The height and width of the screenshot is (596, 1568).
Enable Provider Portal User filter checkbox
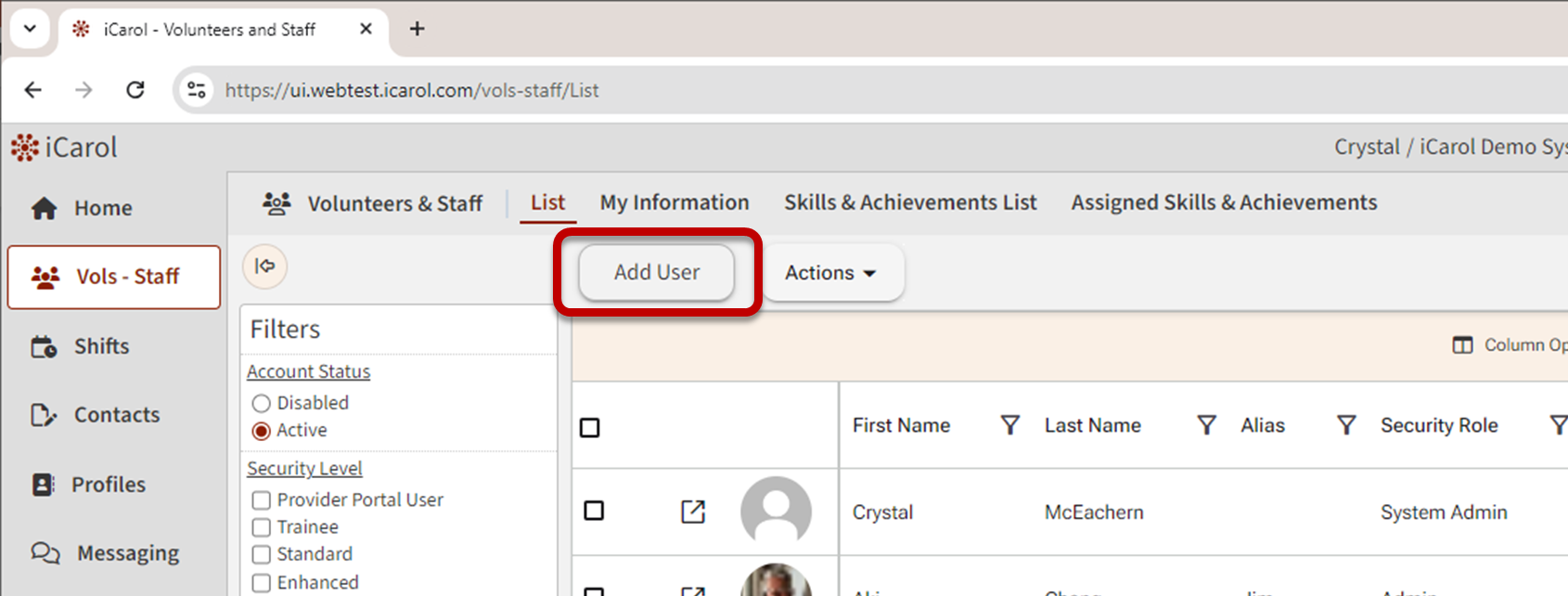(262, 500)
